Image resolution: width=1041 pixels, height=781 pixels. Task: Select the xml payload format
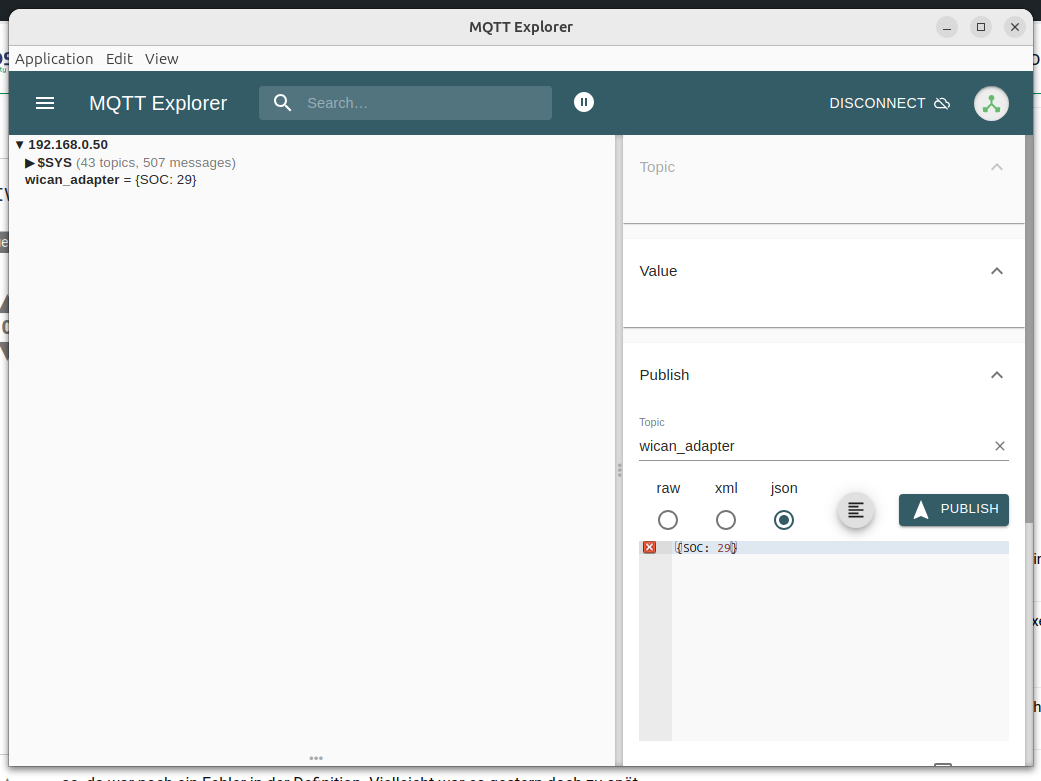click(726, 520)
